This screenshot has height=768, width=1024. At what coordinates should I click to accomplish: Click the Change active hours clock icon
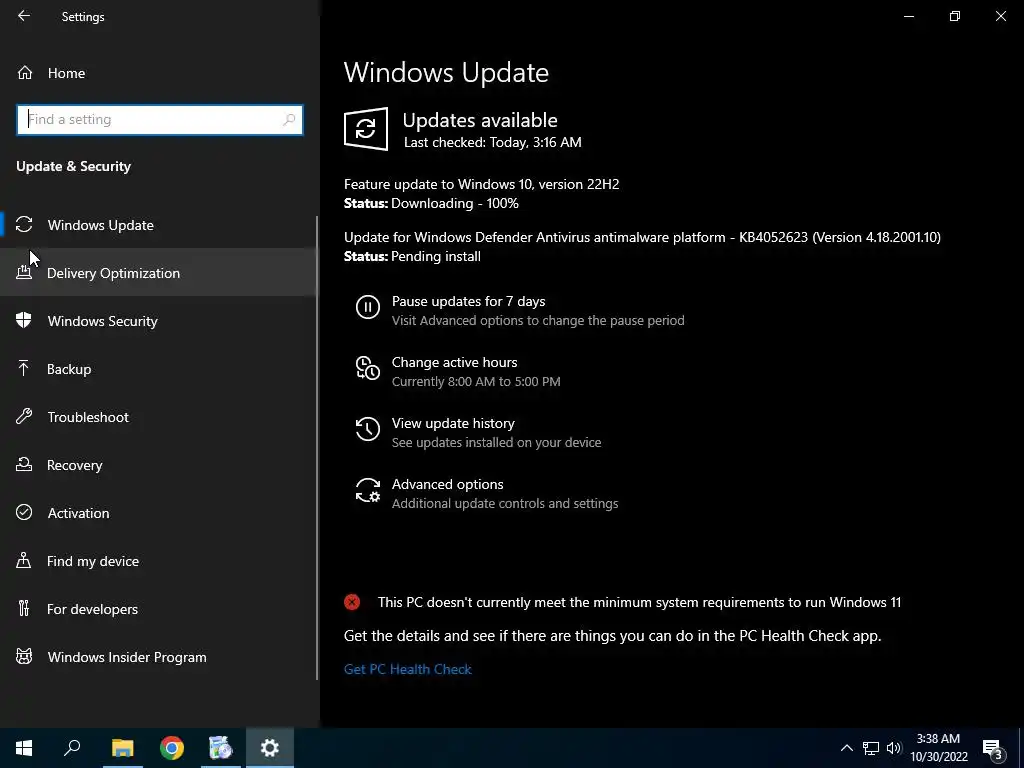pyautogui.click(x=368, y=368)
